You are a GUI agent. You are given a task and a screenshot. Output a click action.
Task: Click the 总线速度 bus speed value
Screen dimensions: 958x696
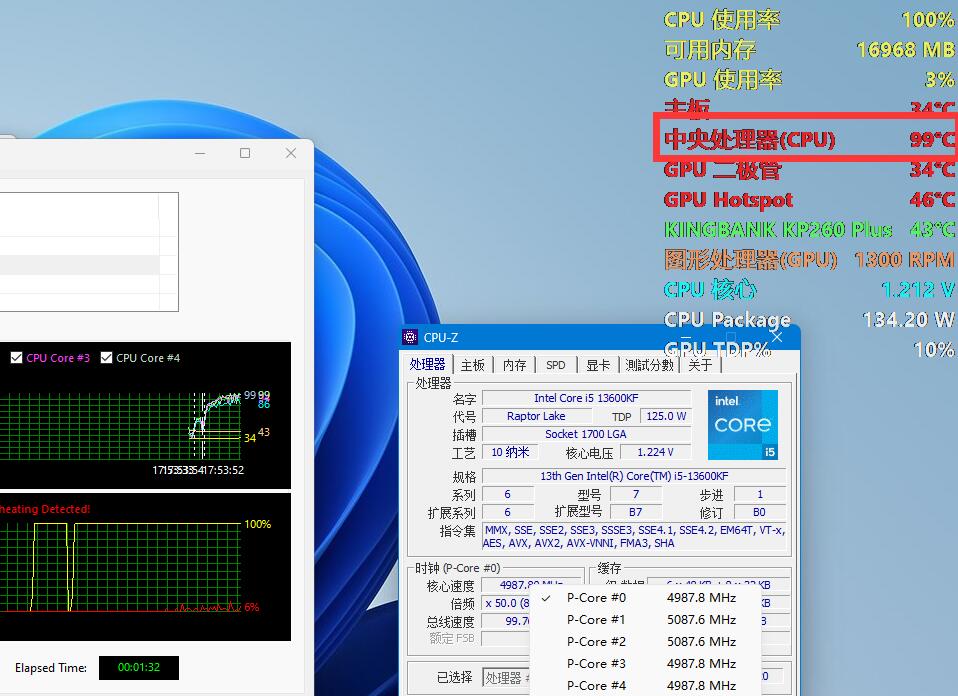point(506,621)
